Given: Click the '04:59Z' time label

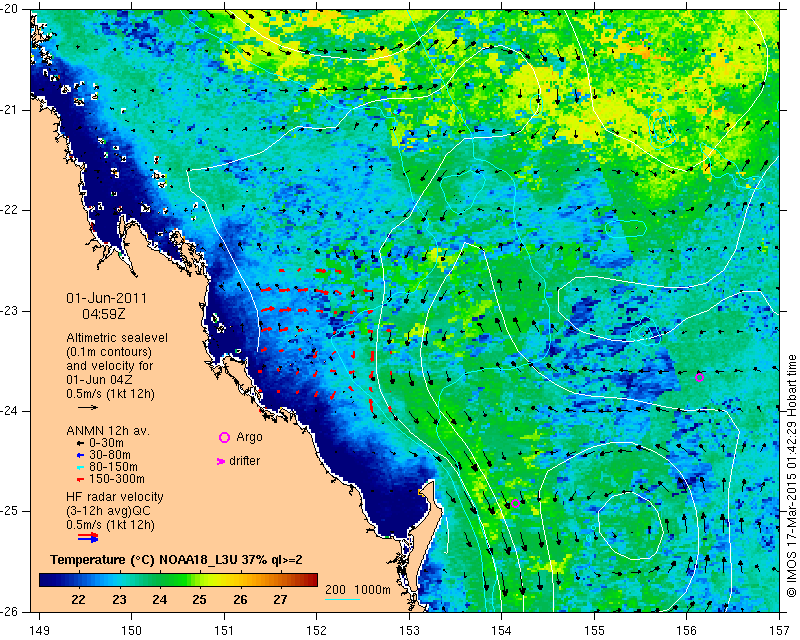Looking at the screenshot, I should (x=104, y=314).
